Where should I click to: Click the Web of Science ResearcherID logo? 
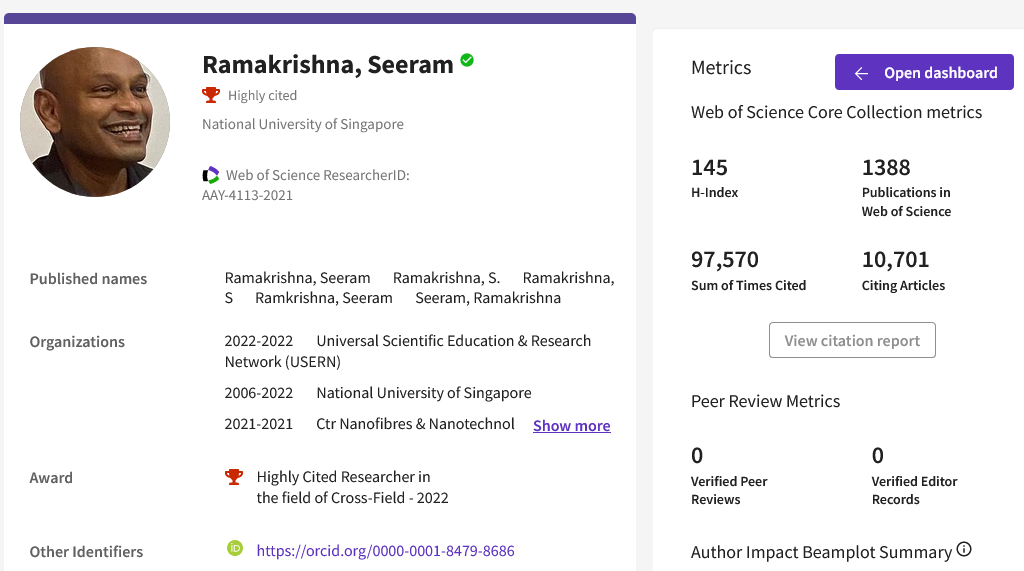[211, 175]
